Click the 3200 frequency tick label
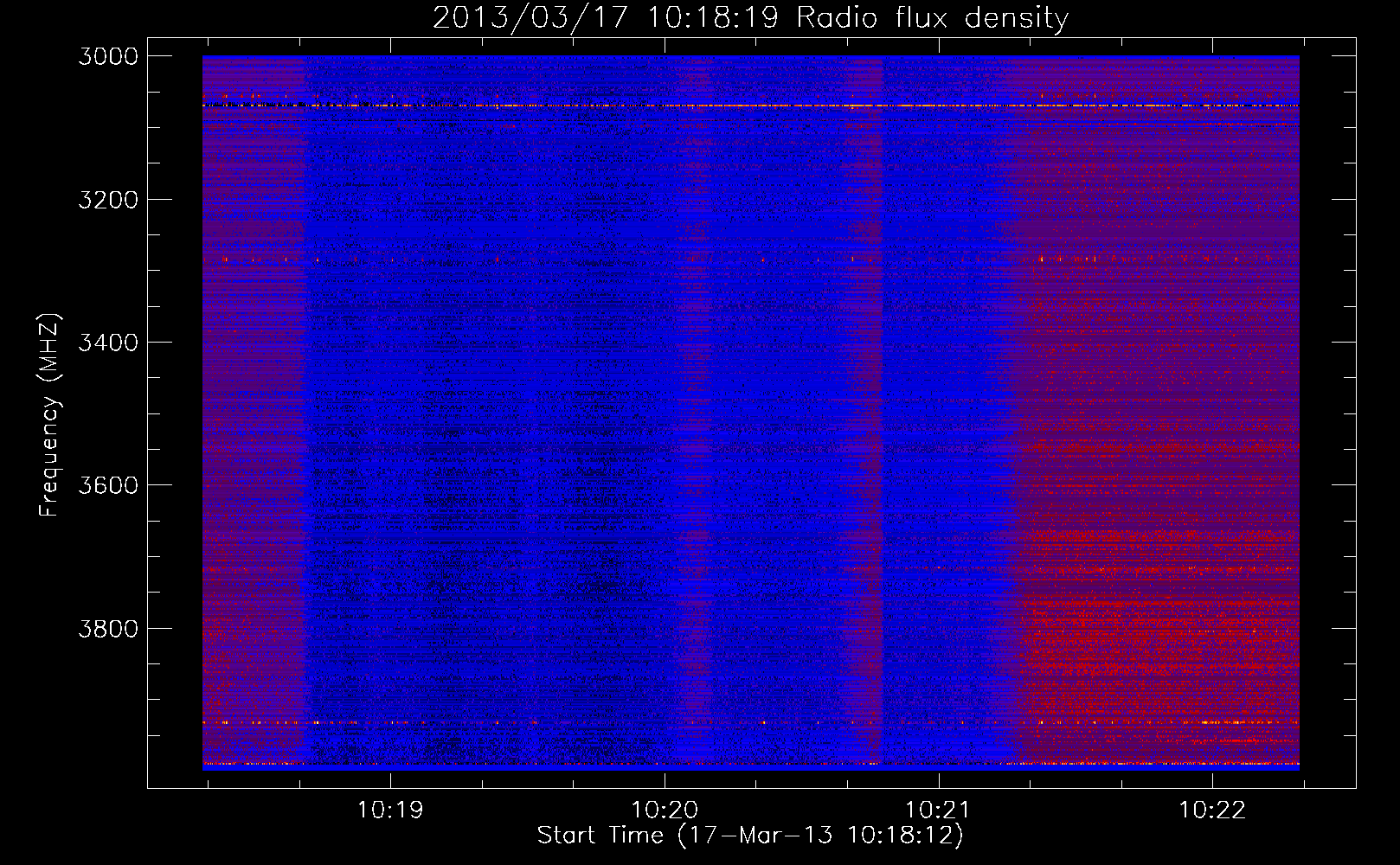Screen dimensions: 1400x865 tap(108, 200)
